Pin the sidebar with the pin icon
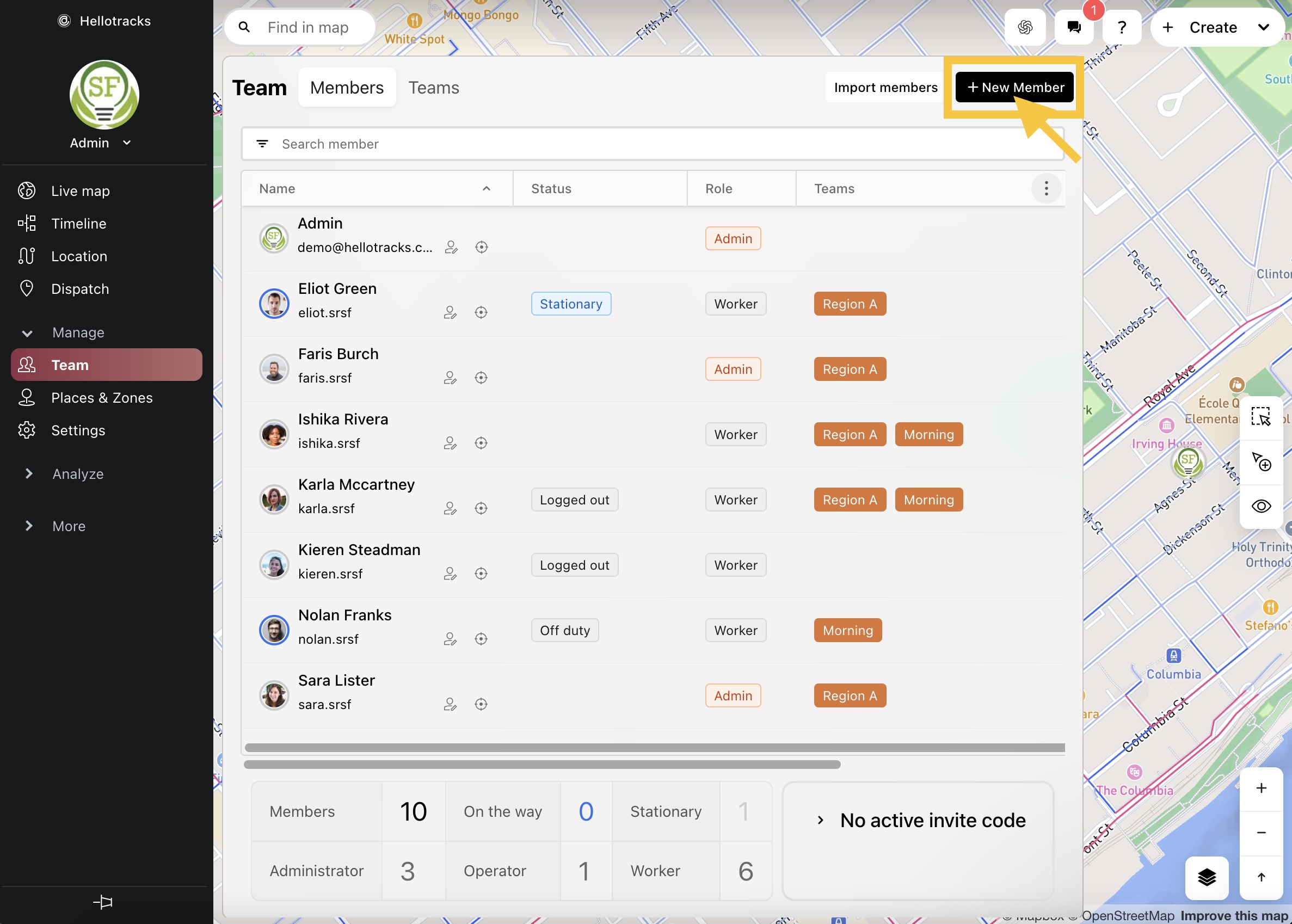Screen dimensions: 1292x924 click(103, 902)
